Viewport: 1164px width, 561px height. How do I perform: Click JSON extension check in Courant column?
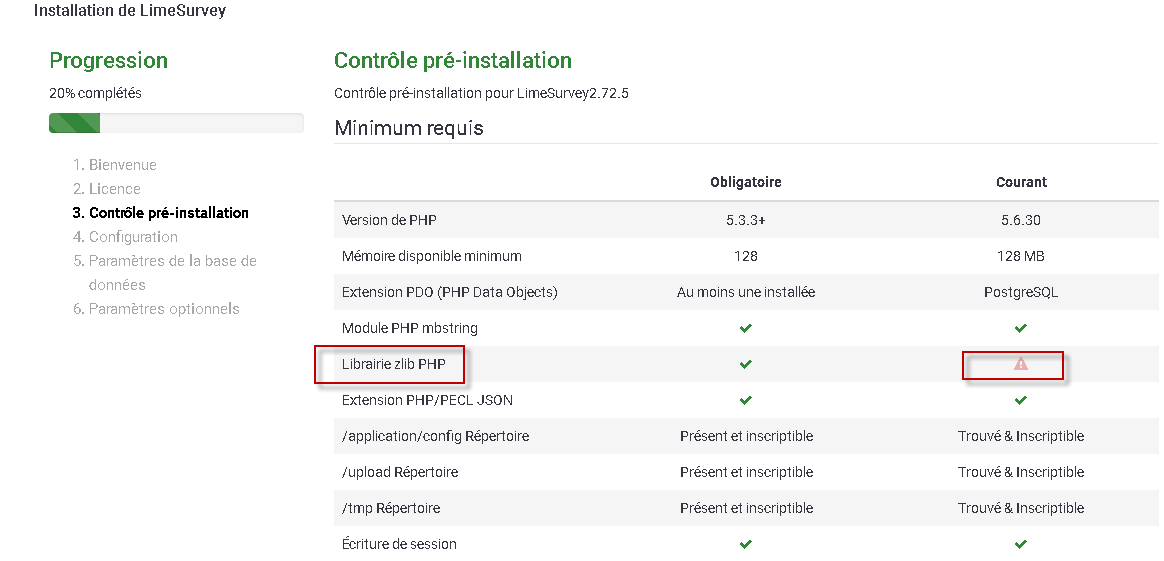[x=1020, y=400]
